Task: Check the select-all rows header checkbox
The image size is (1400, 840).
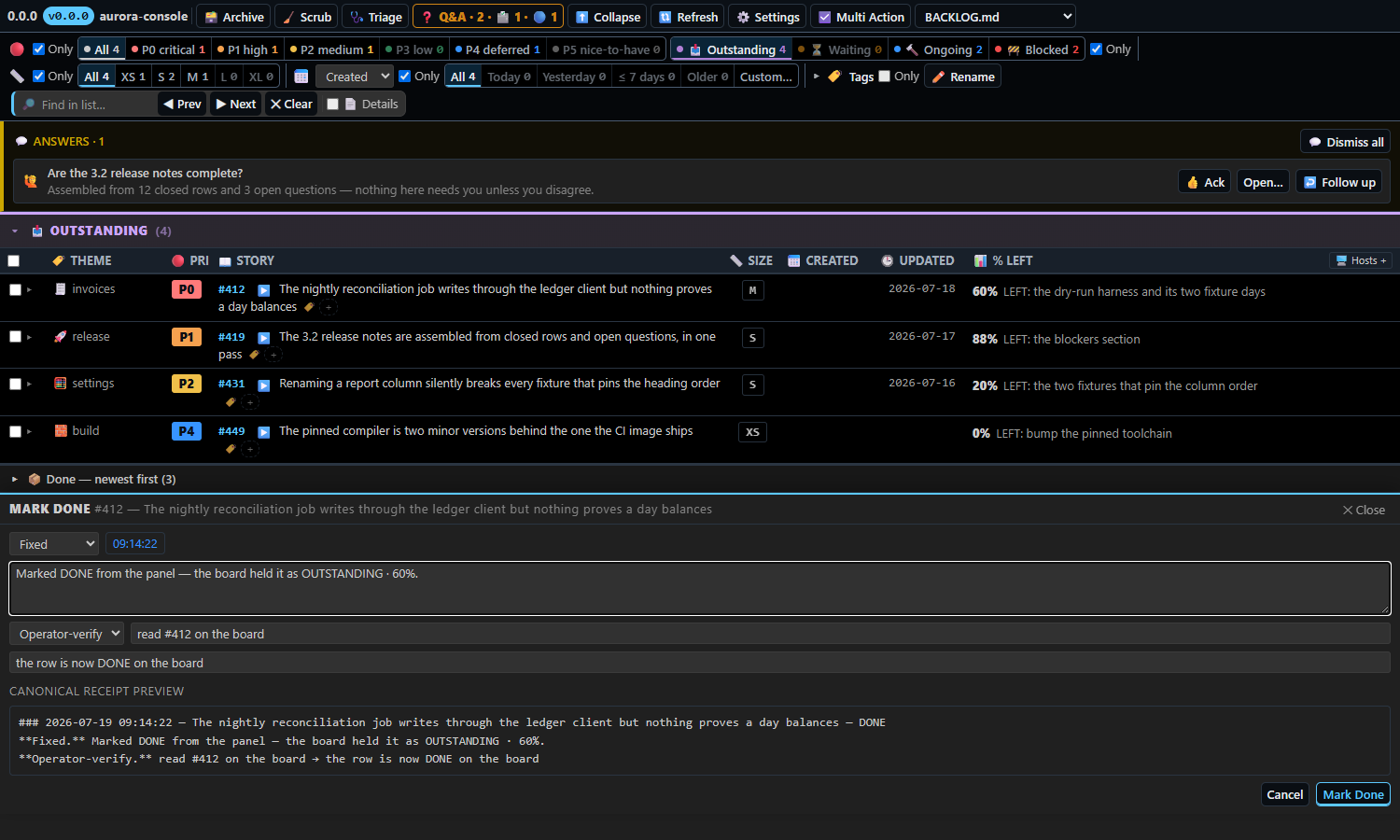Action: 14,261
